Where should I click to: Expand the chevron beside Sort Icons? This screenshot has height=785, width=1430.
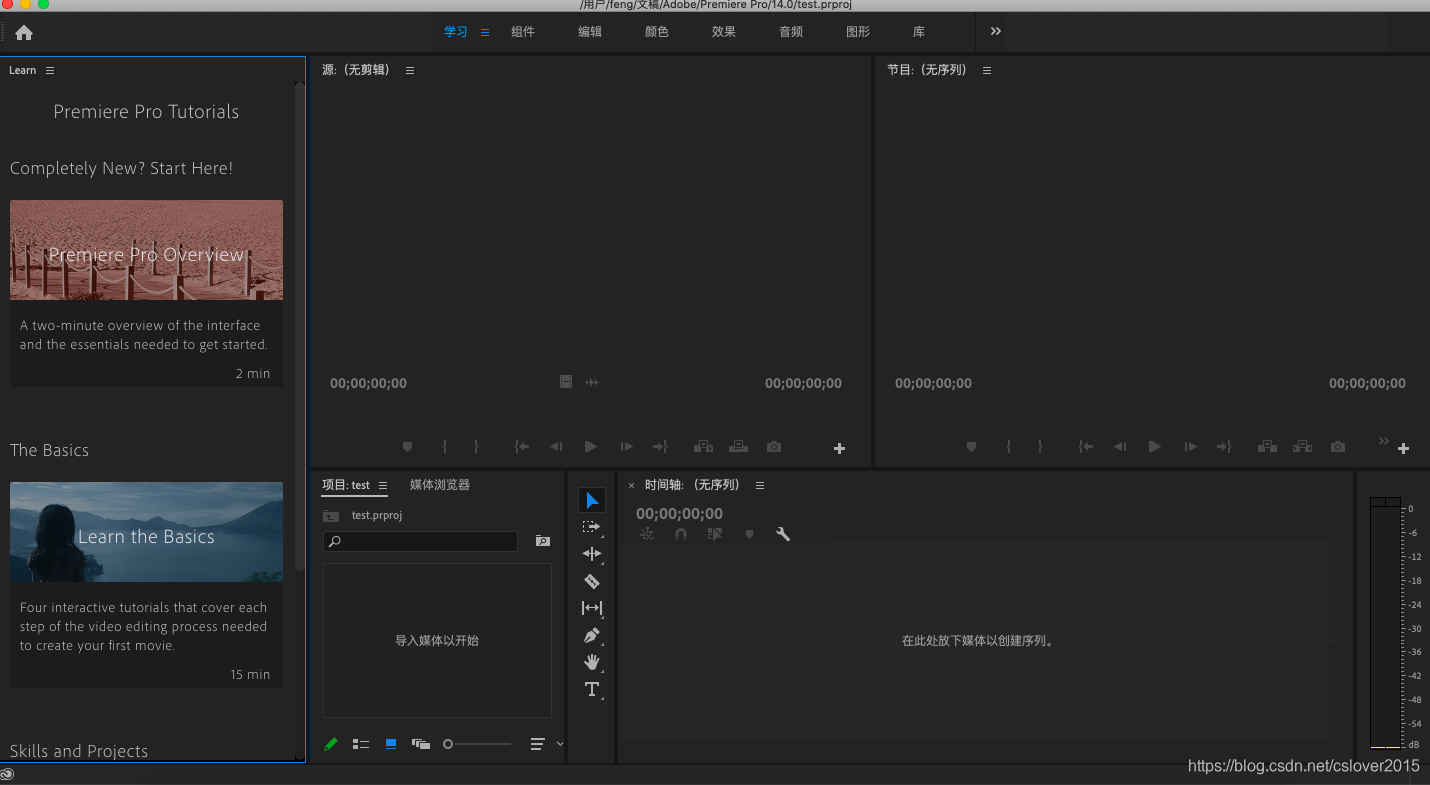[x=560, y=744]
